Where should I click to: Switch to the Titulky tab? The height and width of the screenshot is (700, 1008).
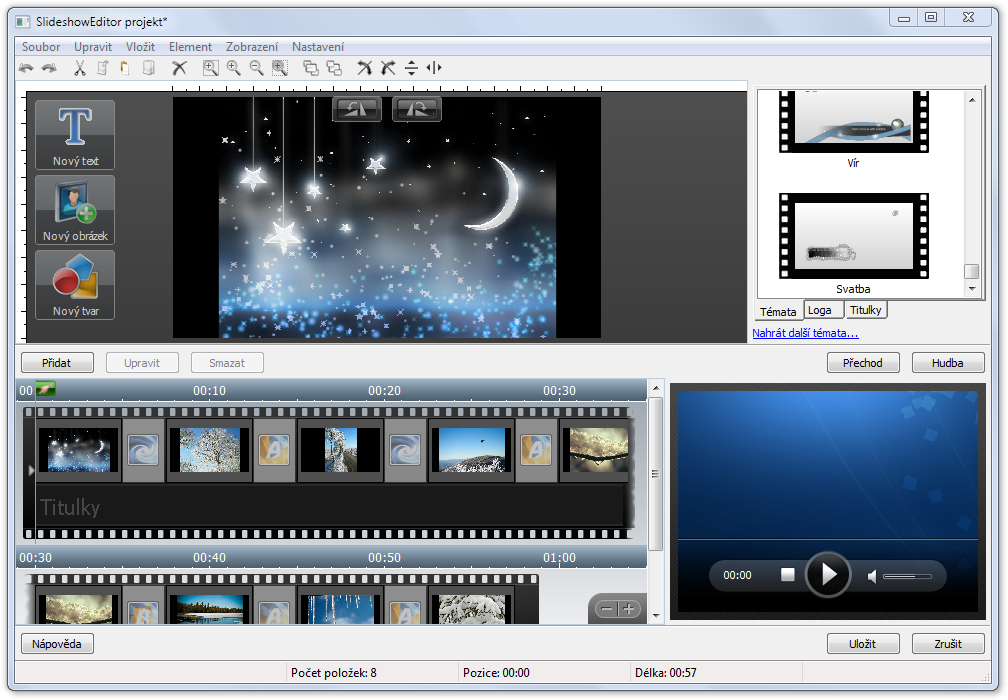[866, 311]
